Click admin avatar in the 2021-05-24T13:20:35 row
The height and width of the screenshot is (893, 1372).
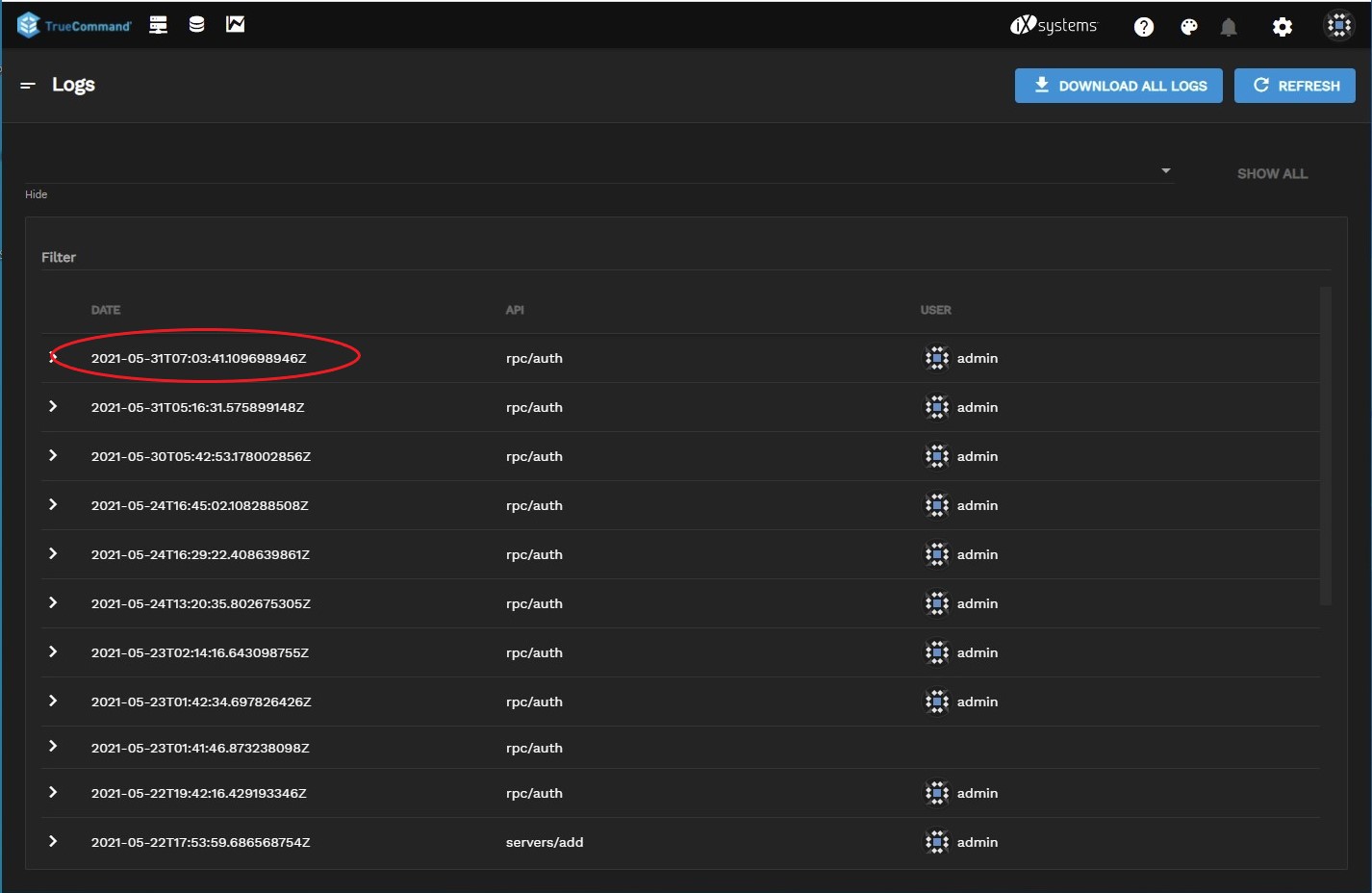[x=937, y=603]
